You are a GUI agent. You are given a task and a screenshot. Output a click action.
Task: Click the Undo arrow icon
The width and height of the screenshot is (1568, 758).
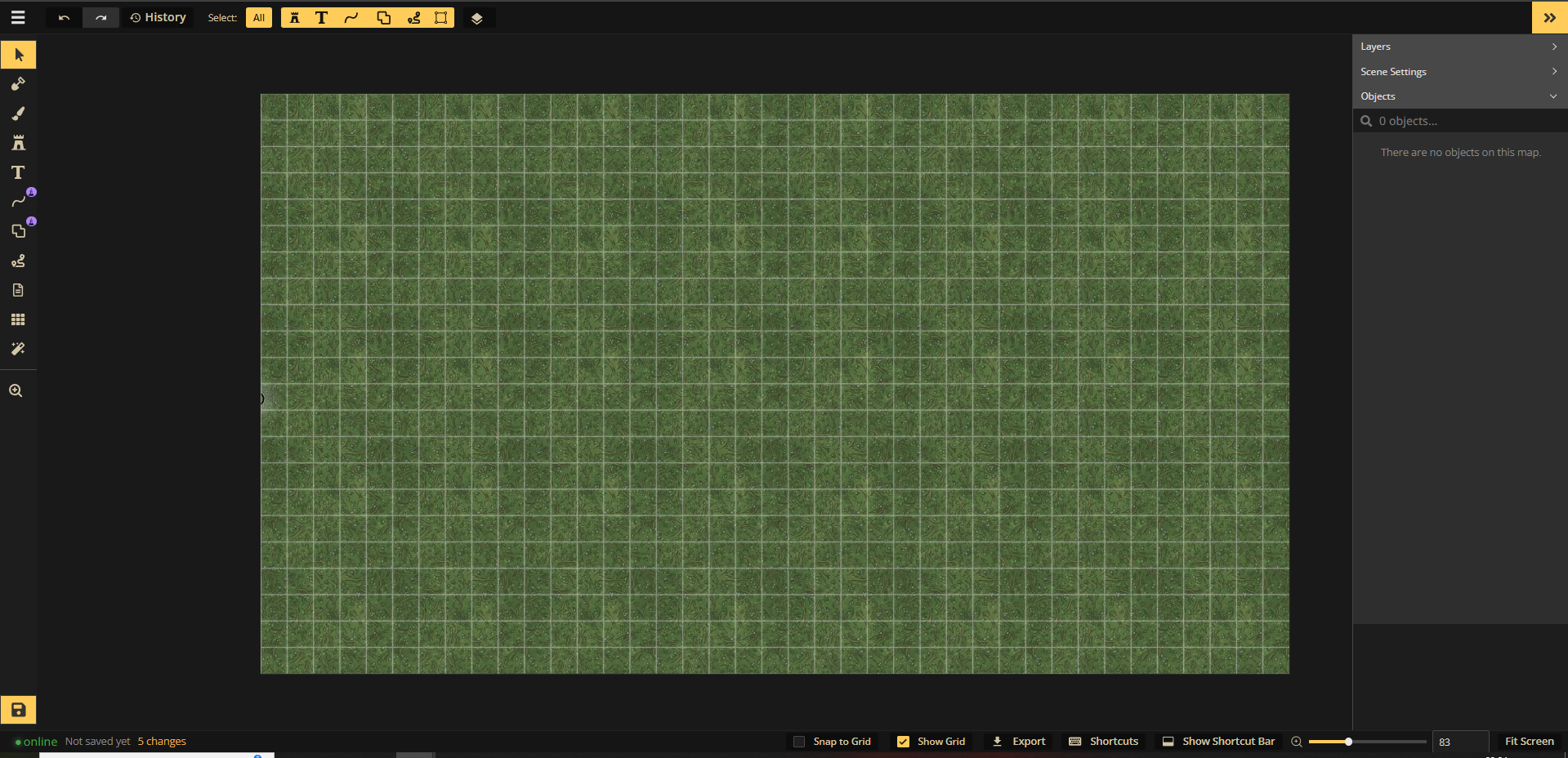coord(64,17)
